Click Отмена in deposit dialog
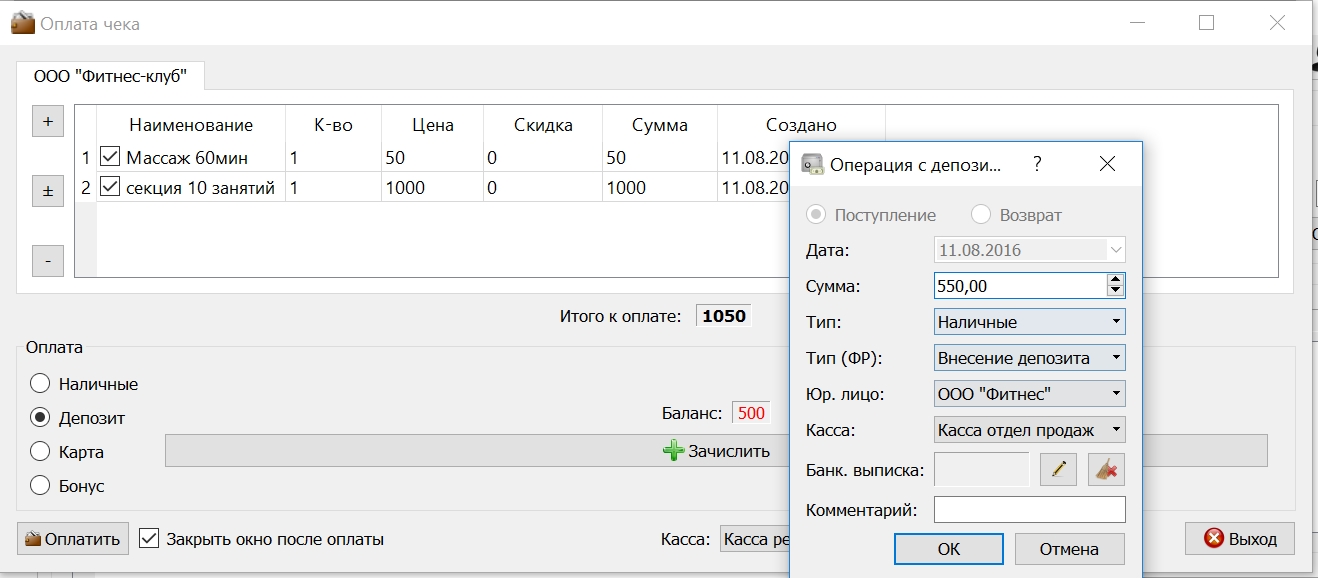The width and height of the screenshot is (1318, 578). point(1069,549)
